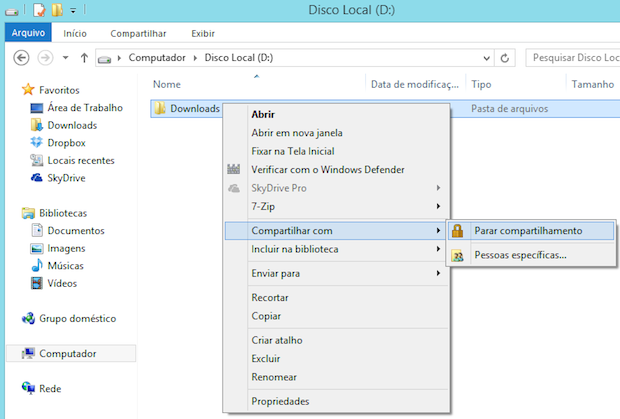Select Propriedades in the context menu
This screenshot has height=419, width=620.
pyautogui.click(x=280, y=401)
